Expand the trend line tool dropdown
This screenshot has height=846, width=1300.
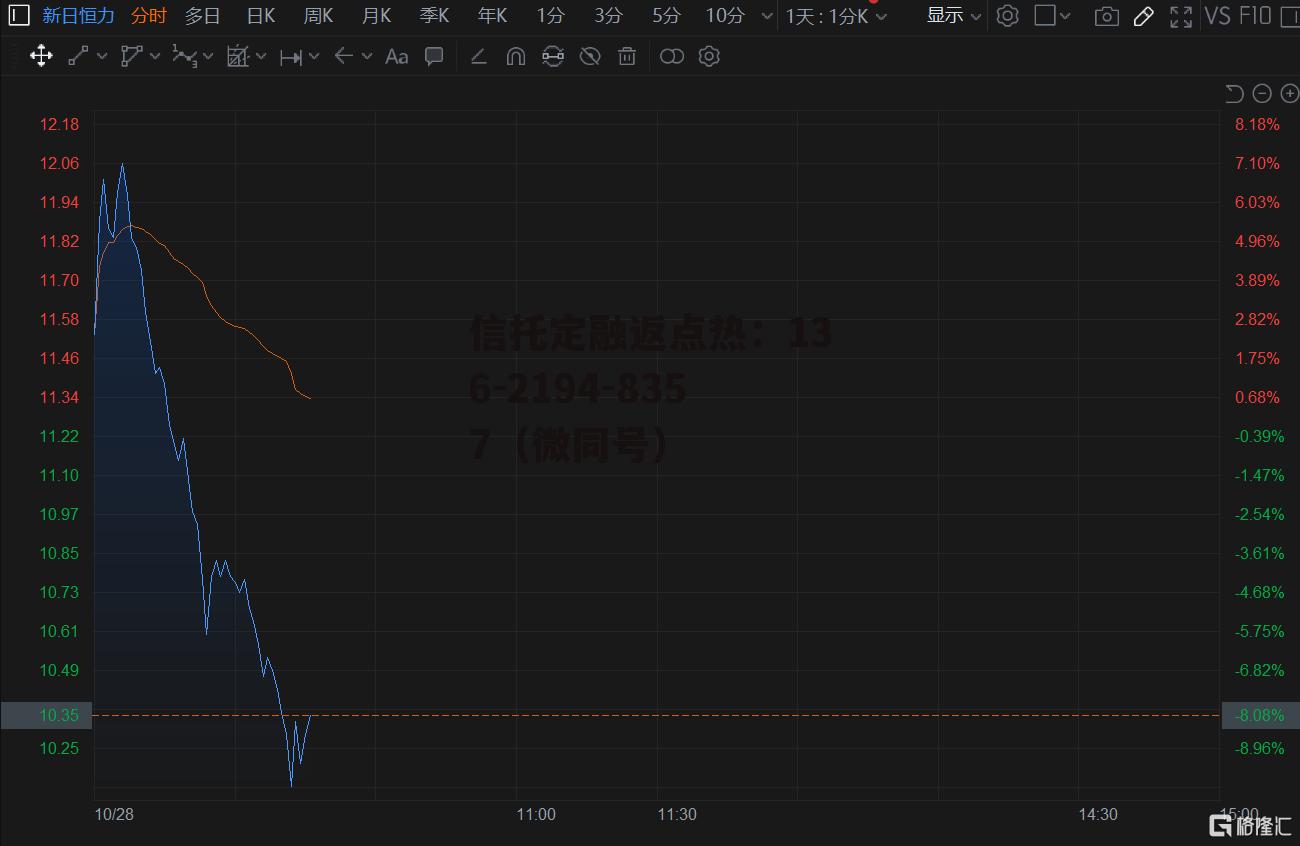point(102,57)
